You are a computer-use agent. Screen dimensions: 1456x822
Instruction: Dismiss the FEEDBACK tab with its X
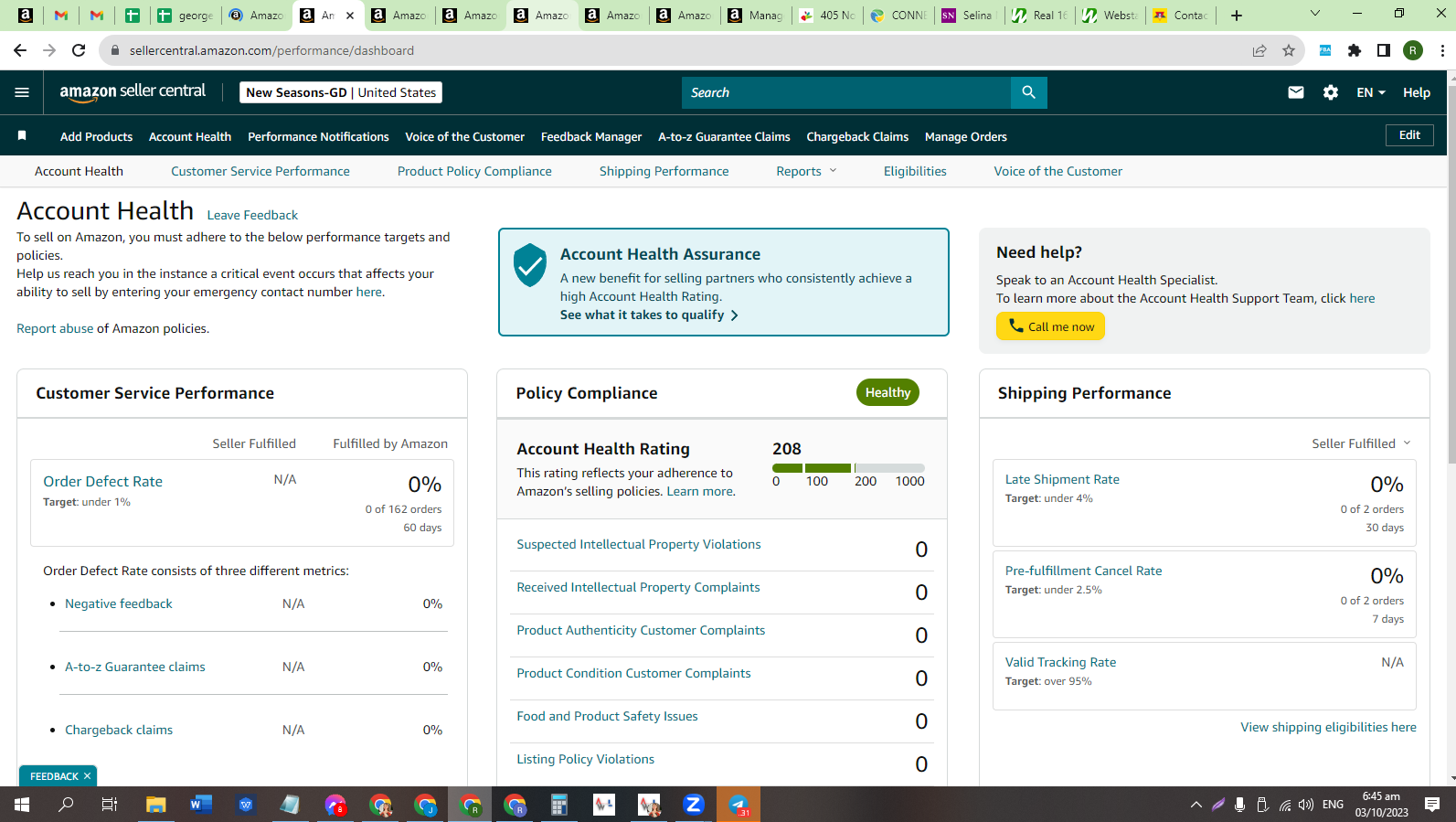click(87, 776)
